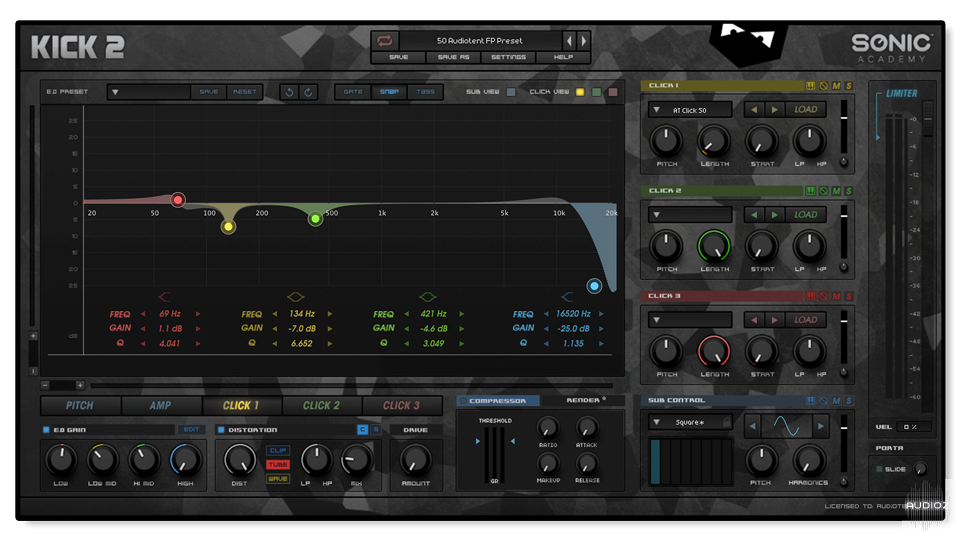Open the Click 3 sample dropdown
The width and height of the screenshot is (960, 540).
(690, 320)
